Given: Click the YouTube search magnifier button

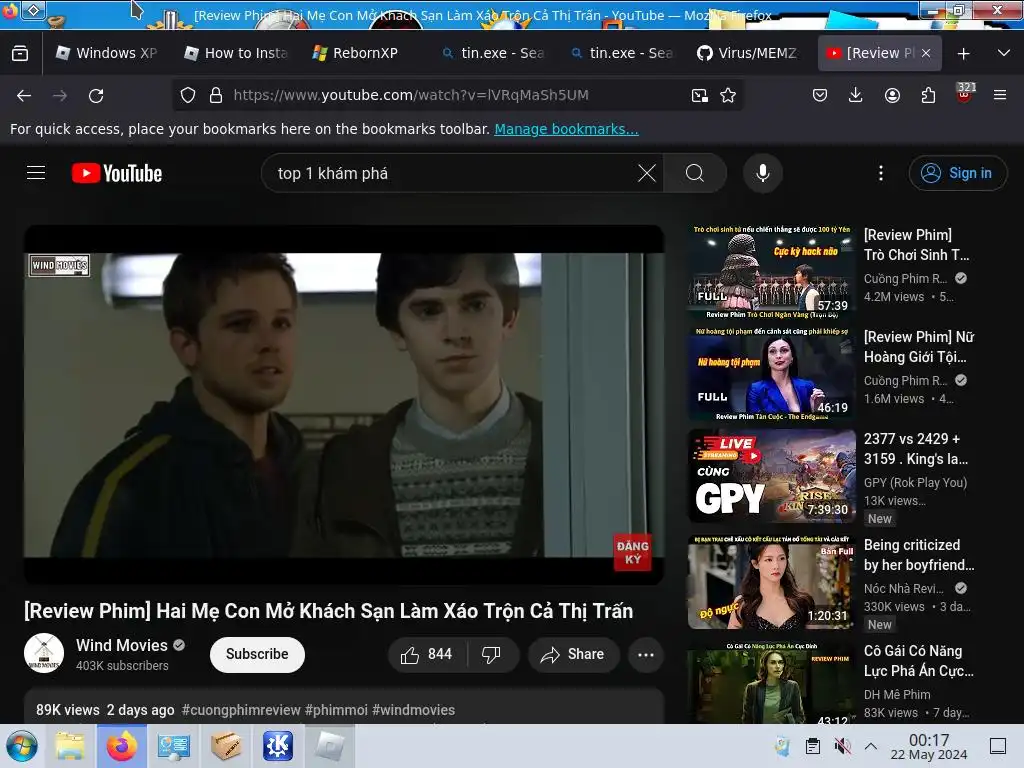Looking at the screenshot, I should point(695,174).
